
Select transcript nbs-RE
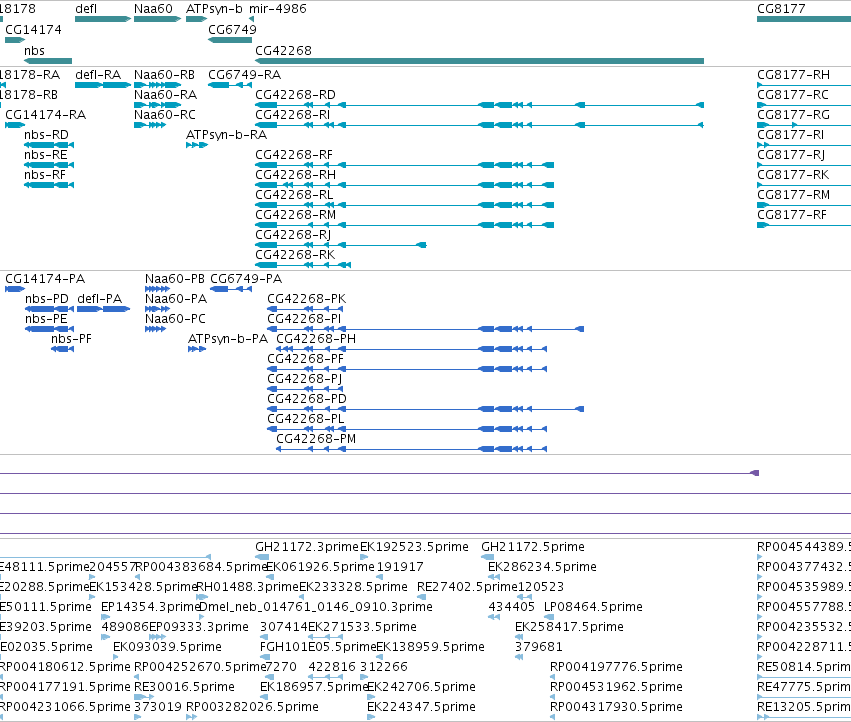click(x=46, y=155)
